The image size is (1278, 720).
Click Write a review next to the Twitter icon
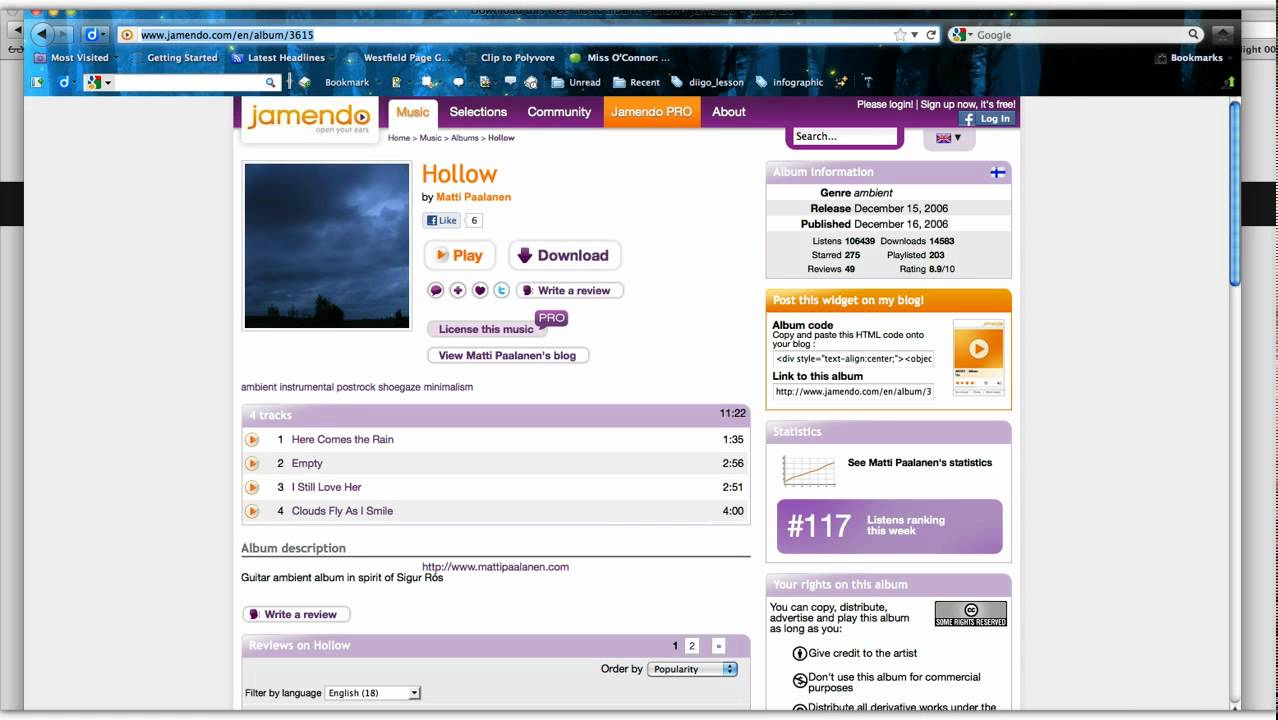point(571,290)
